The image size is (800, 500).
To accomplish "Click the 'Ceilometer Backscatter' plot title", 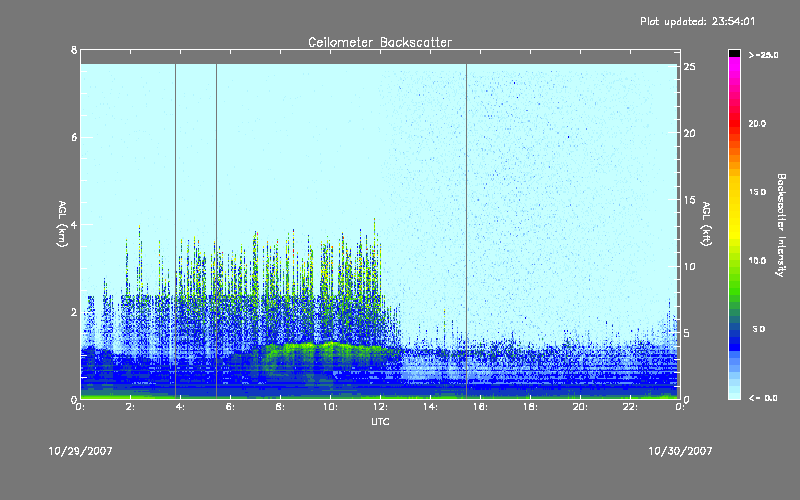I will [x=380, y=42].
